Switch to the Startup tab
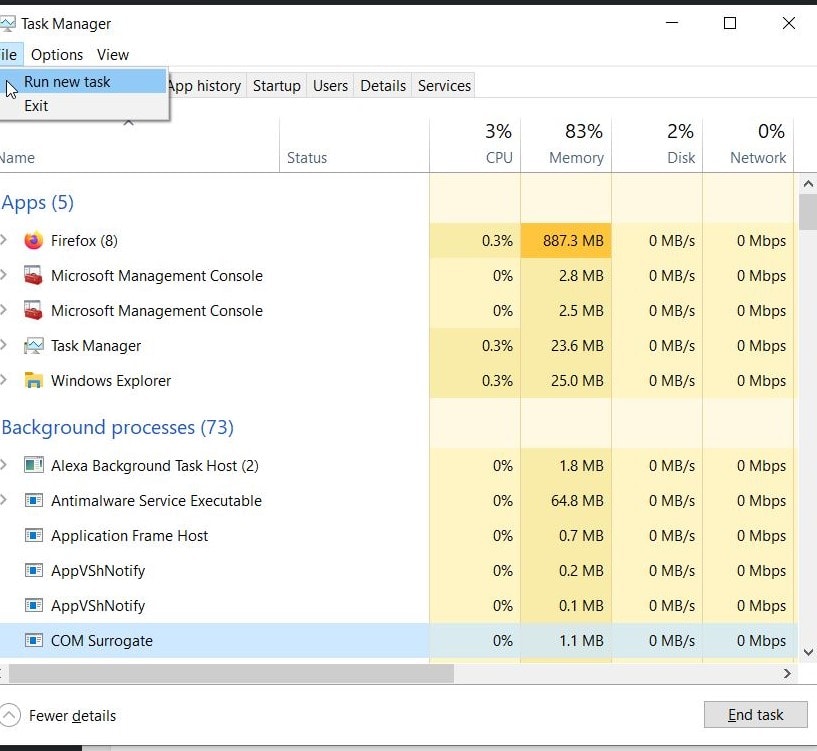This screenshot has height=751, width=817. pos(277,85)
